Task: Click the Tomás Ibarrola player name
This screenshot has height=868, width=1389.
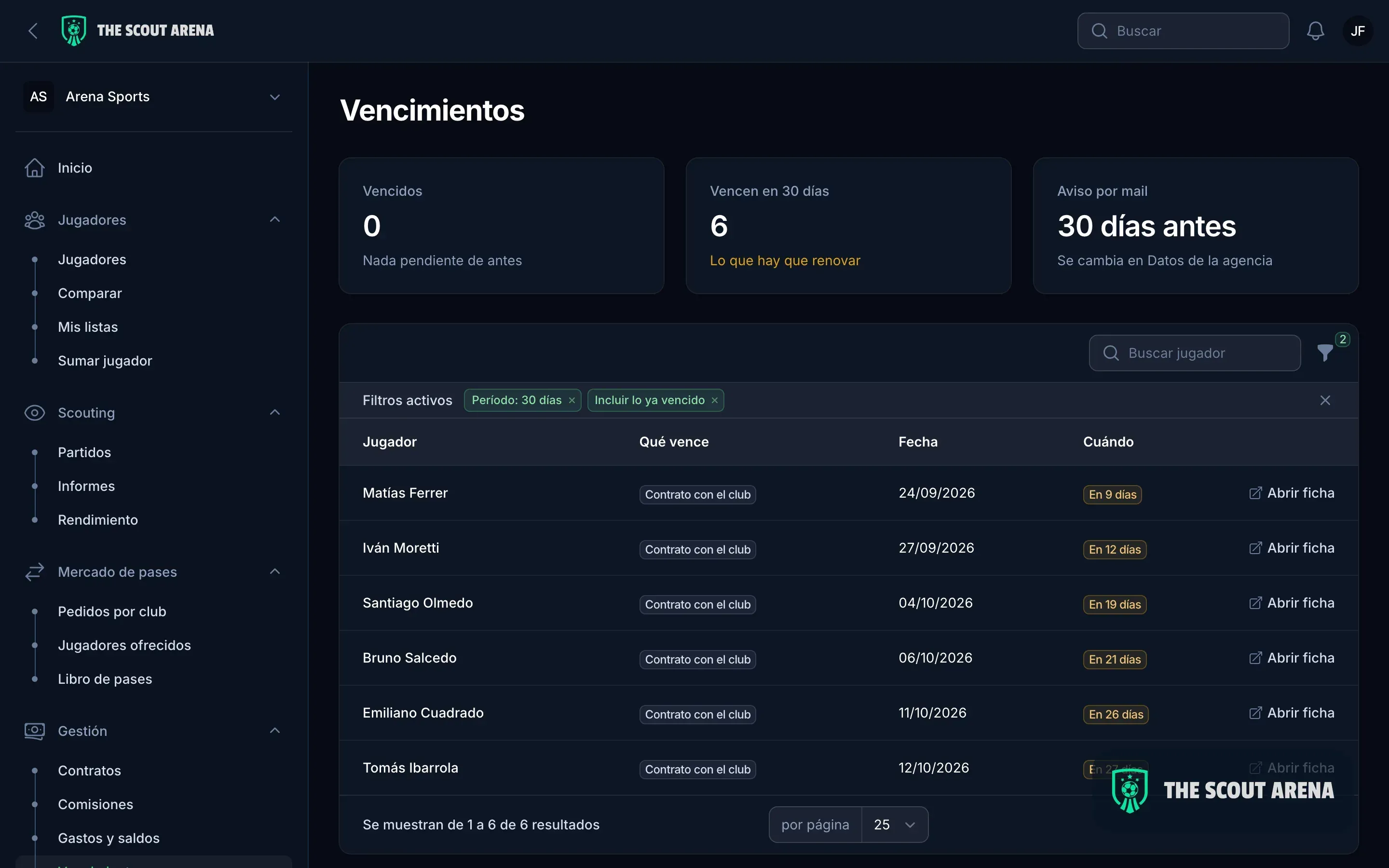Action: [x=410, y=768]
